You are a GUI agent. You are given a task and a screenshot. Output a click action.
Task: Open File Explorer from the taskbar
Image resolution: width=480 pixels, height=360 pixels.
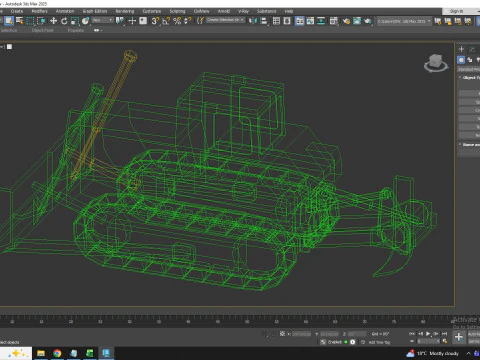[x=41, y=353]
